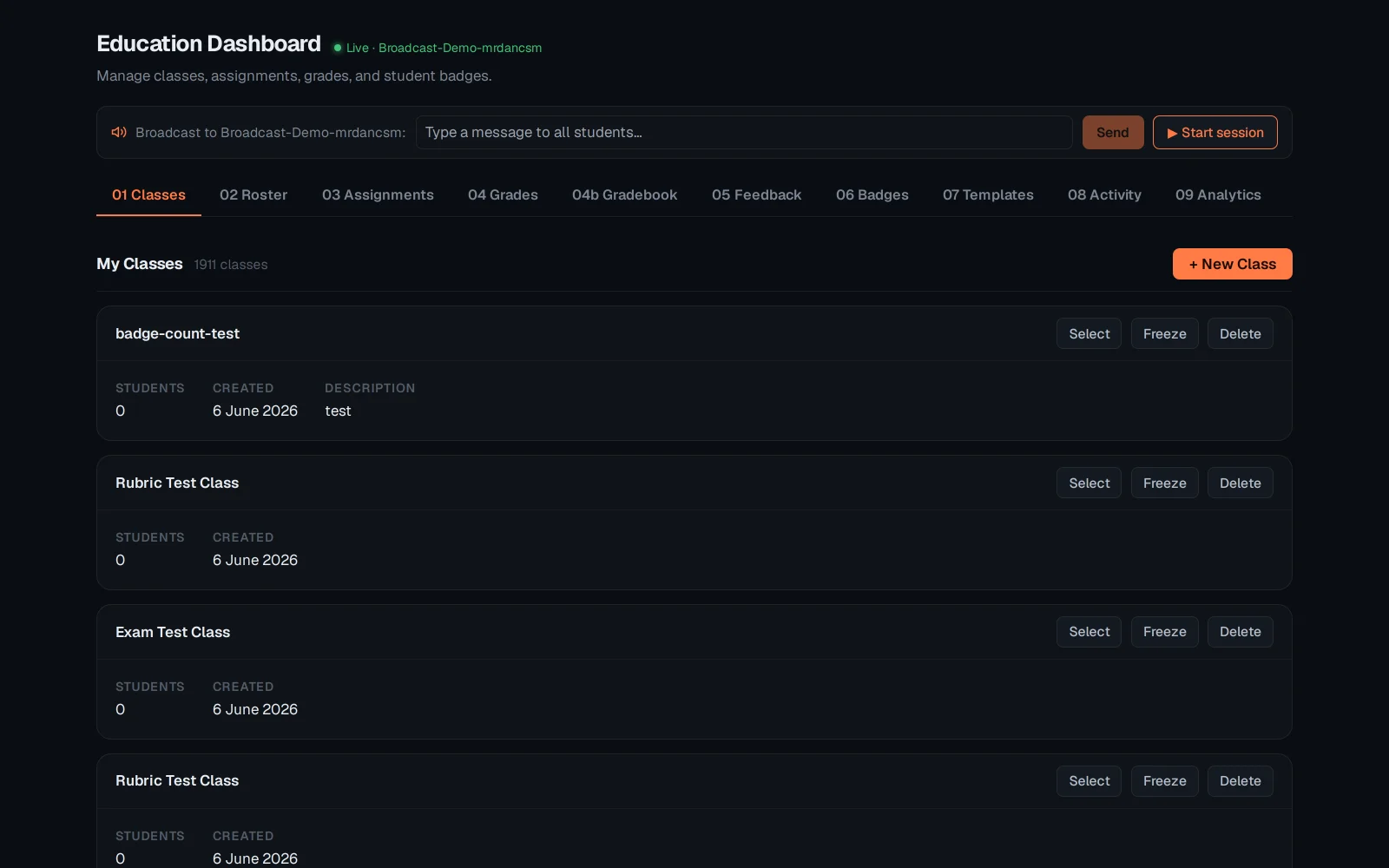
Task: Delete the badge-count-test class
Action: 1240,333
